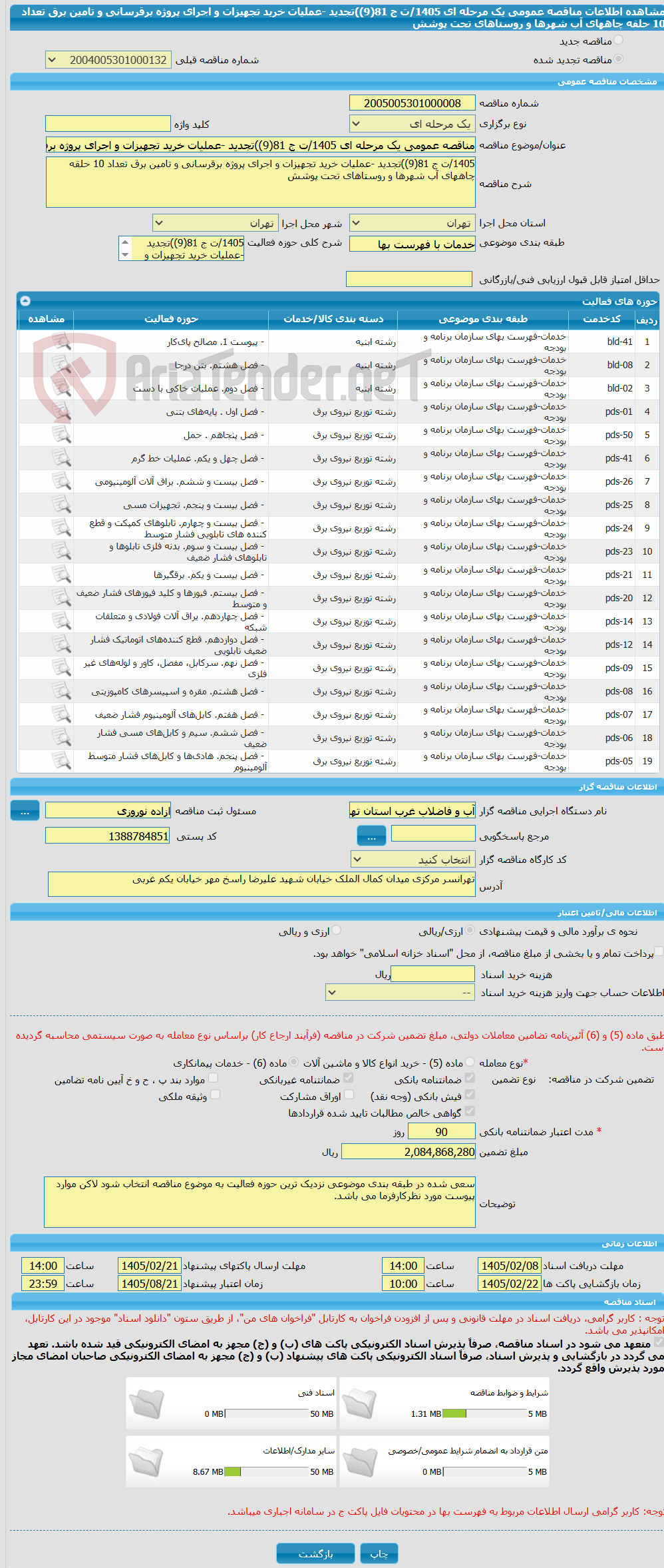Open view icon for row pds-01
Screen dimensions: 664x1568
point(62,411)
